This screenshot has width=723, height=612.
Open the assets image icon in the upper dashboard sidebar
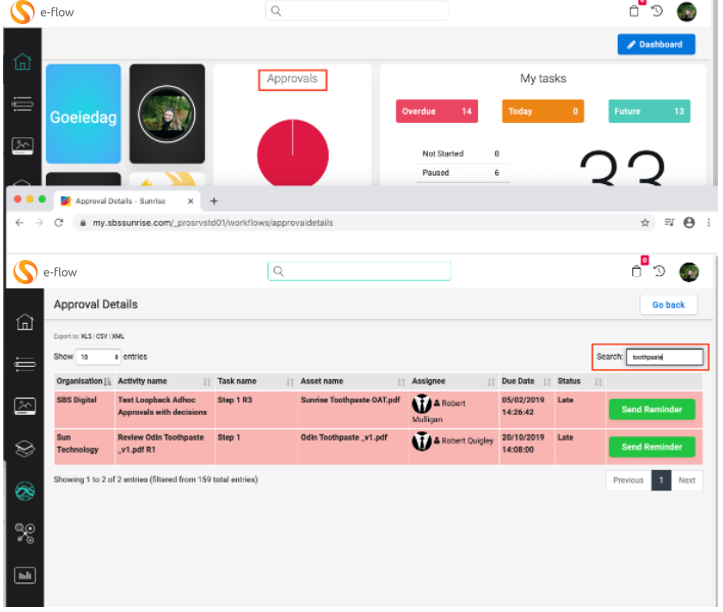[22, 146]
